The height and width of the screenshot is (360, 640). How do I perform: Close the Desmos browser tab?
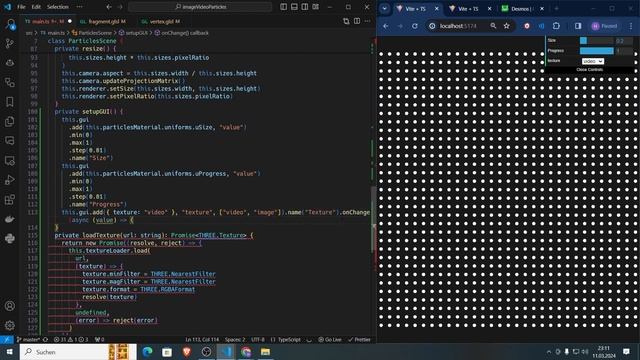542,9
